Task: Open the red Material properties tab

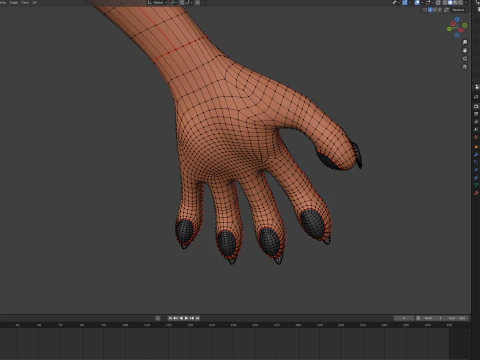Action: point(476,193)
